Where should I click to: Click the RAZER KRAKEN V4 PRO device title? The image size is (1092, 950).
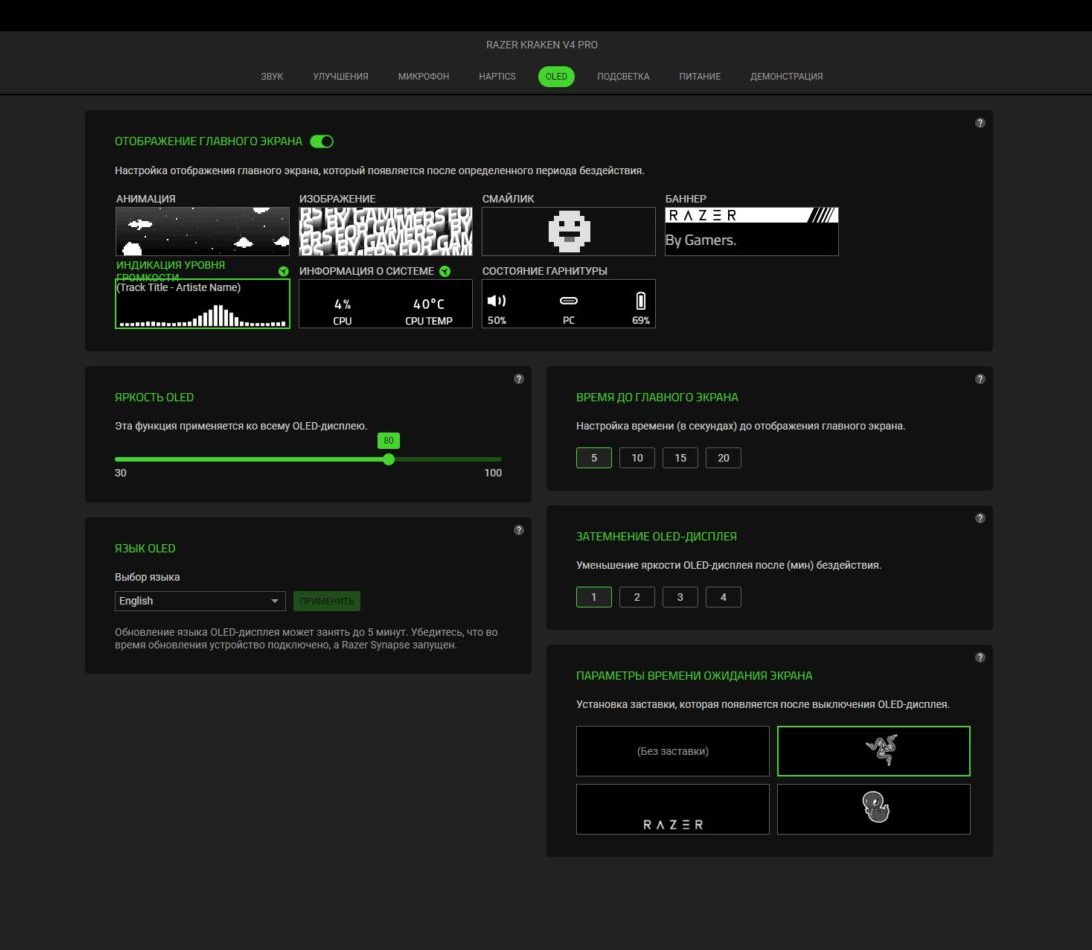(x=542, y=45)
